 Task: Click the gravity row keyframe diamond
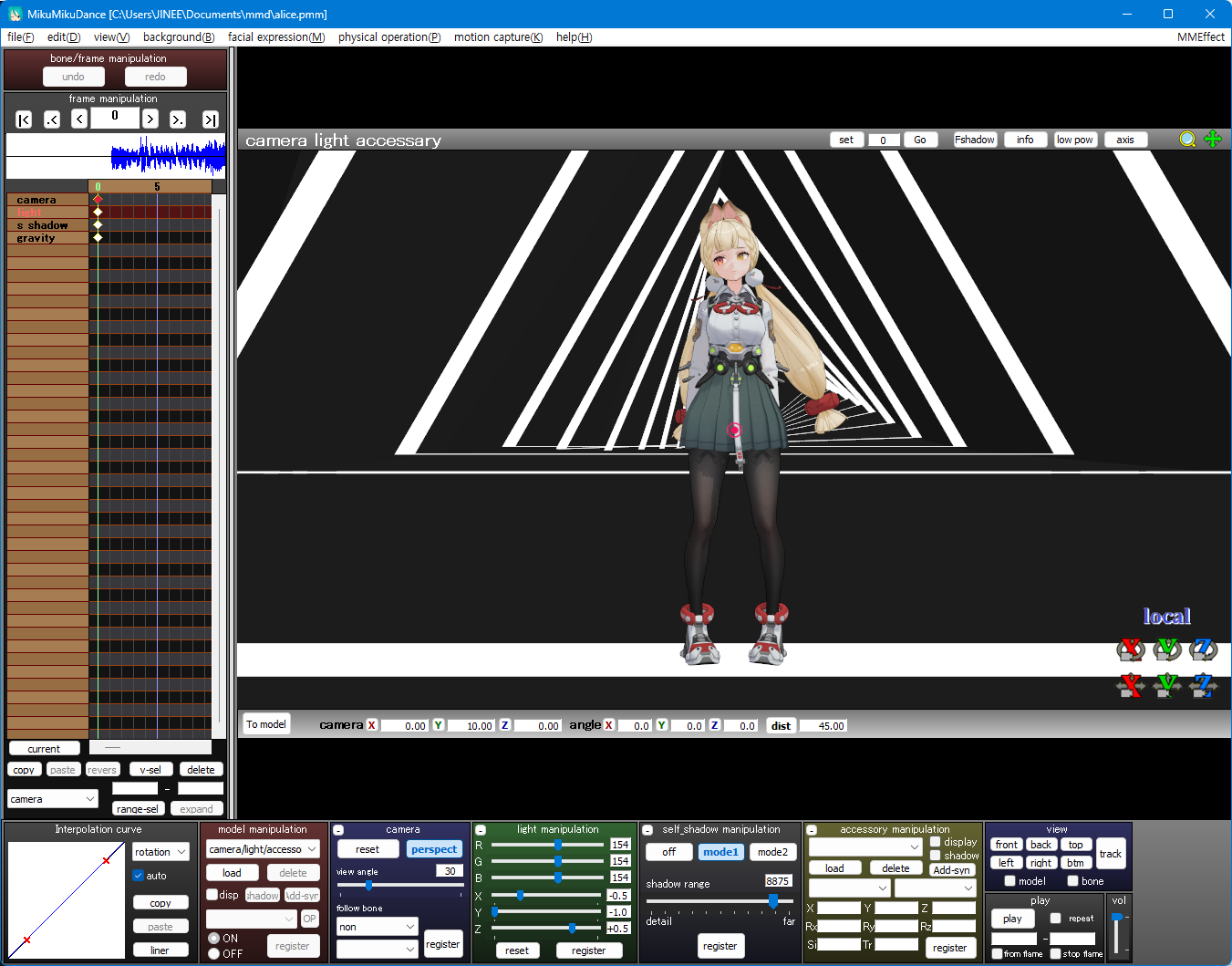click(x=98, y=237)
